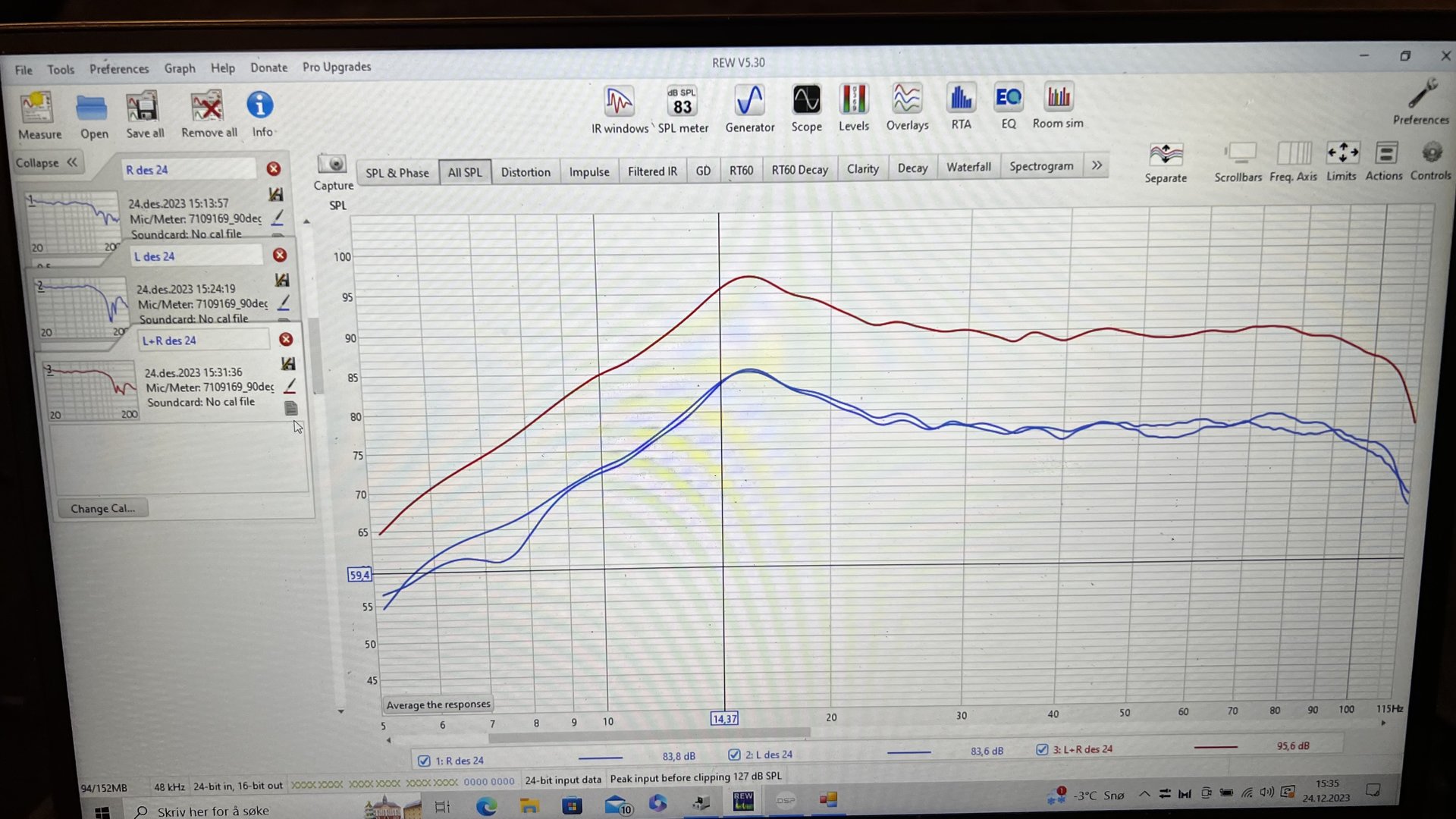
Task: Click the Change Cal... button
Action: tap(102, 508)
